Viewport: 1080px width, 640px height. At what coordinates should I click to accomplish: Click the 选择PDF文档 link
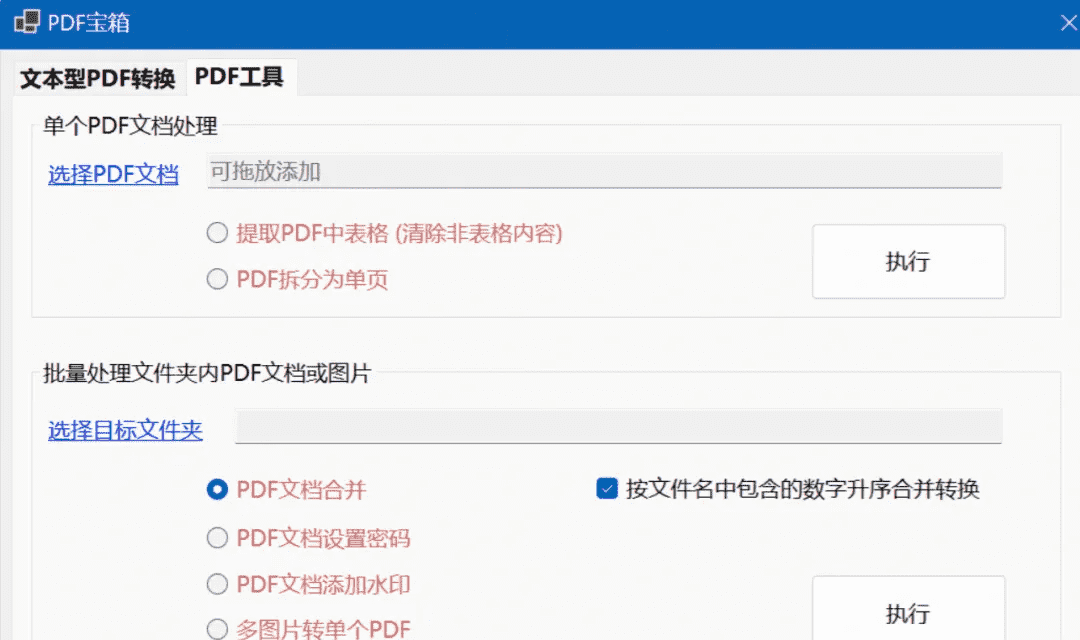(113, 174)
